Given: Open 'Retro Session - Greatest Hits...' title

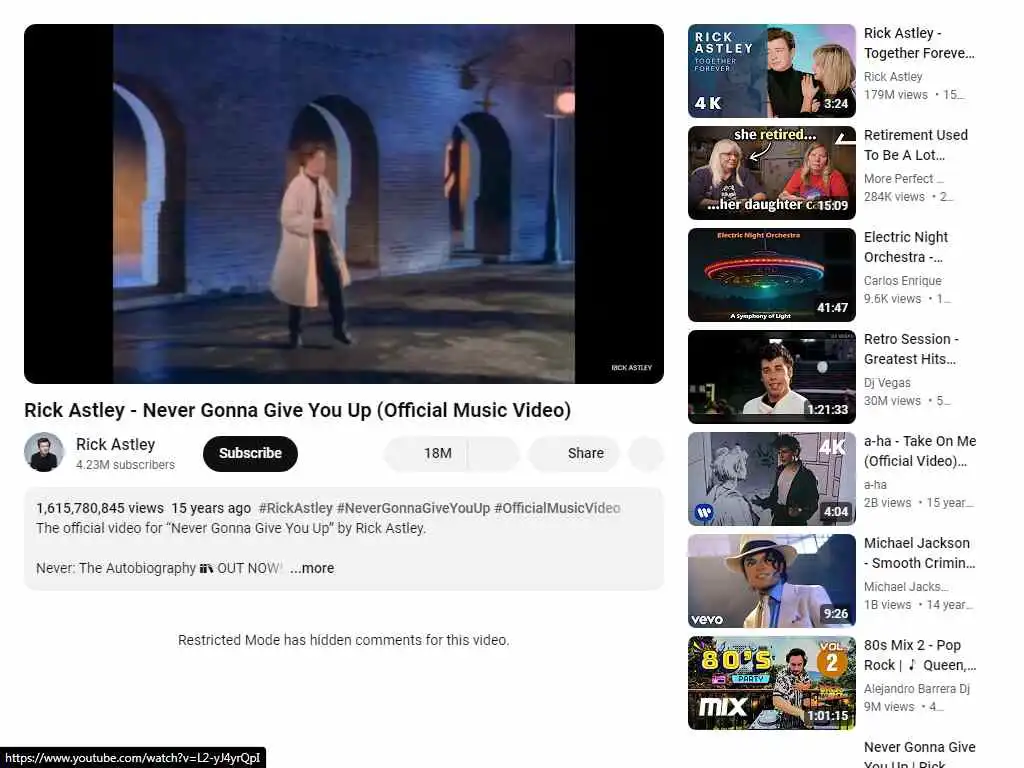Looking at the screenshot, I should 911,349.
